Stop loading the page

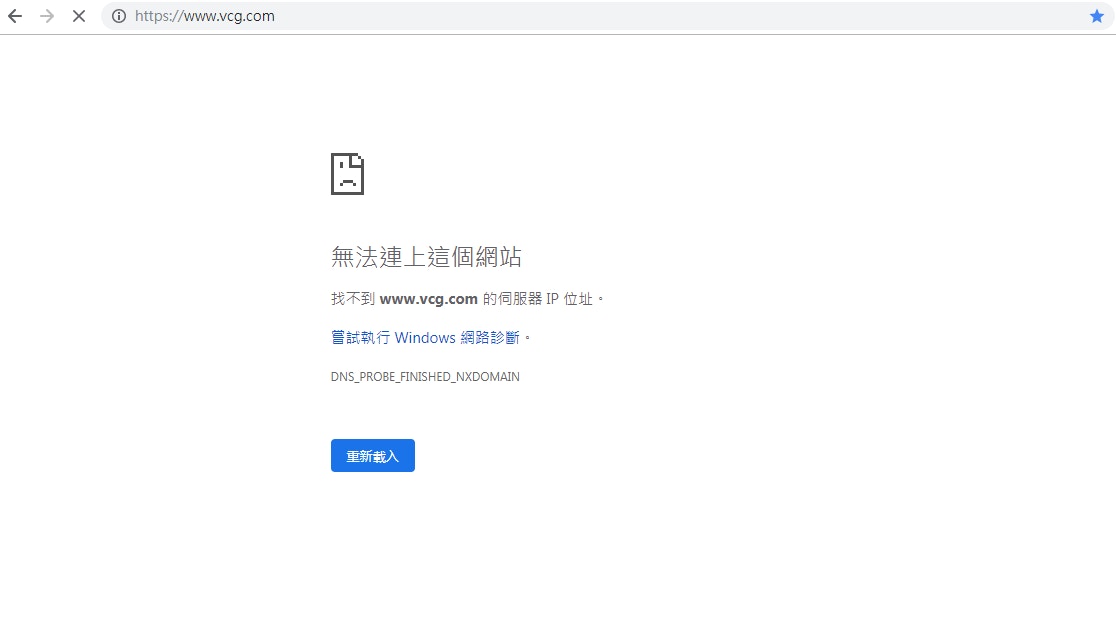(x=79, y=16)
